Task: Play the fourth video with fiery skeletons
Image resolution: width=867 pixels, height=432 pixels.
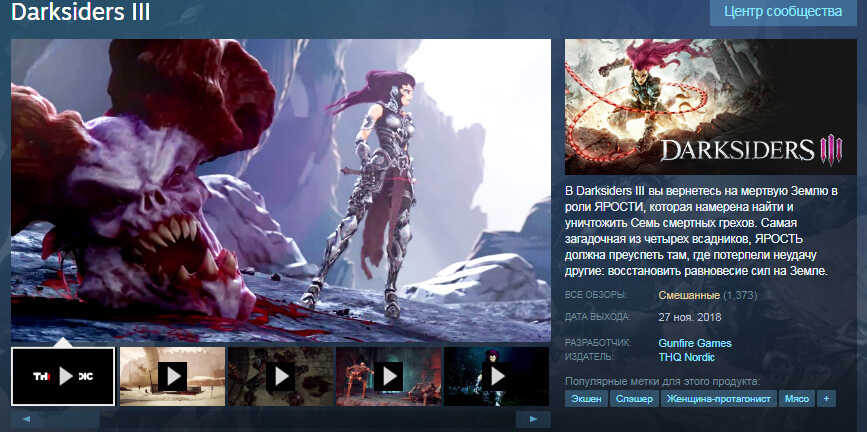Action: click(x=389, y=376)
